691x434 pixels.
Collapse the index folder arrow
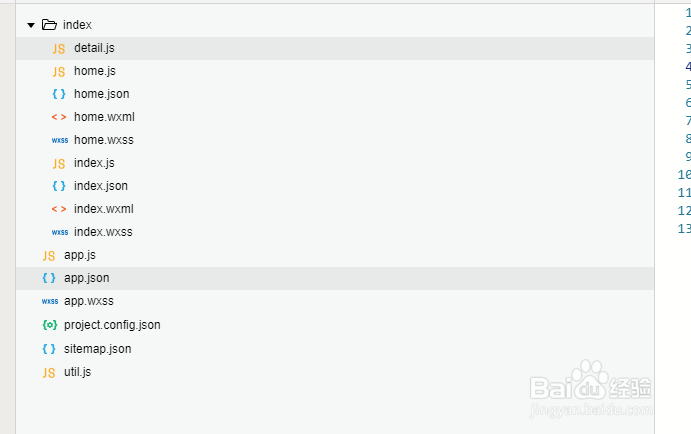pos(31,25)
